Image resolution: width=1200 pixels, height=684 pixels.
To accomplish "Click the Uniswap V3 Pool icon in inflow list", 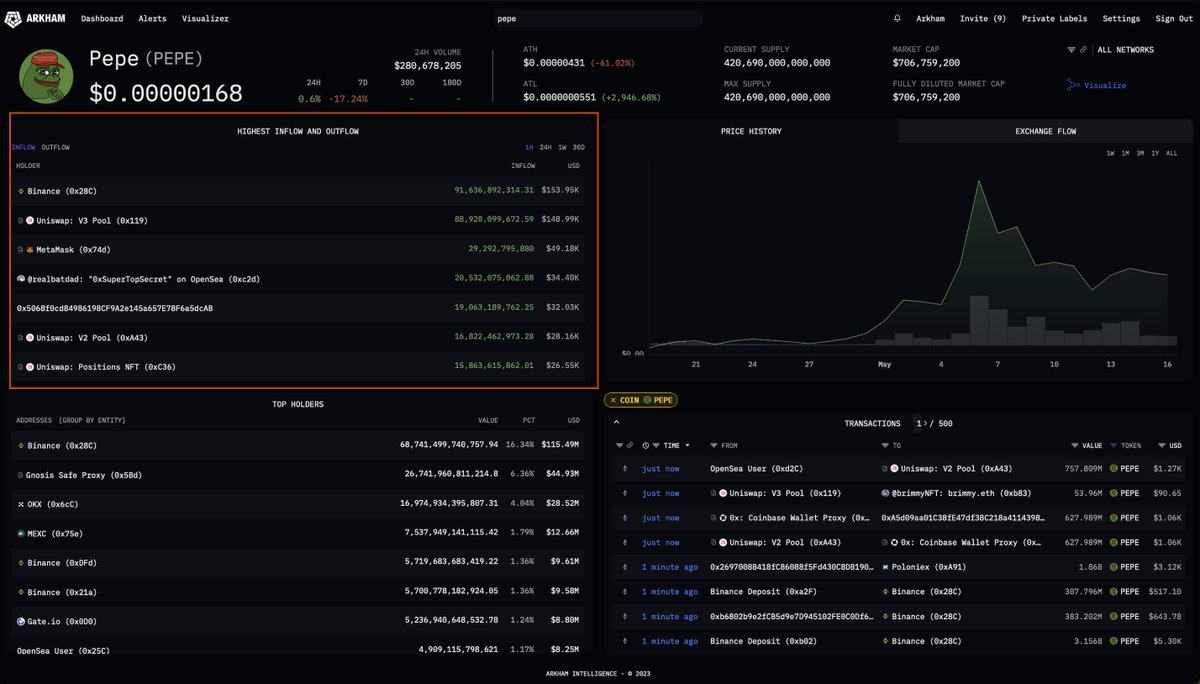I will [x=30, y=220].
